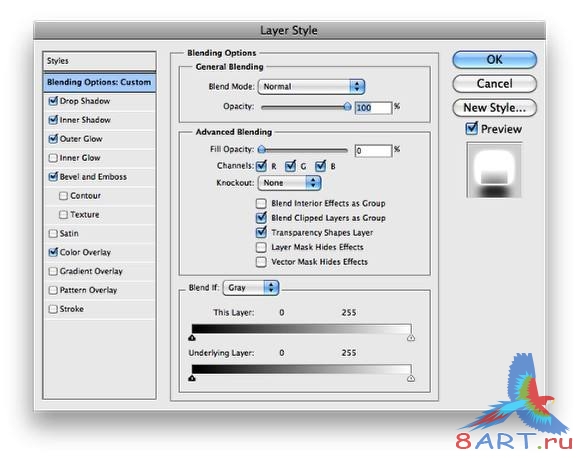Click the Underlying Layer black triangle marker
The image size is (580, 458).
[x=192, y=378]
